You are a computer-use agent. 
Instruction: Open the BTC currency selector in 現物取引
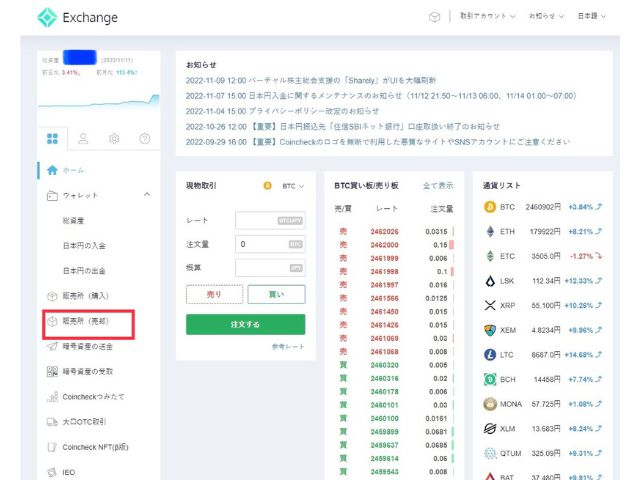284,186
